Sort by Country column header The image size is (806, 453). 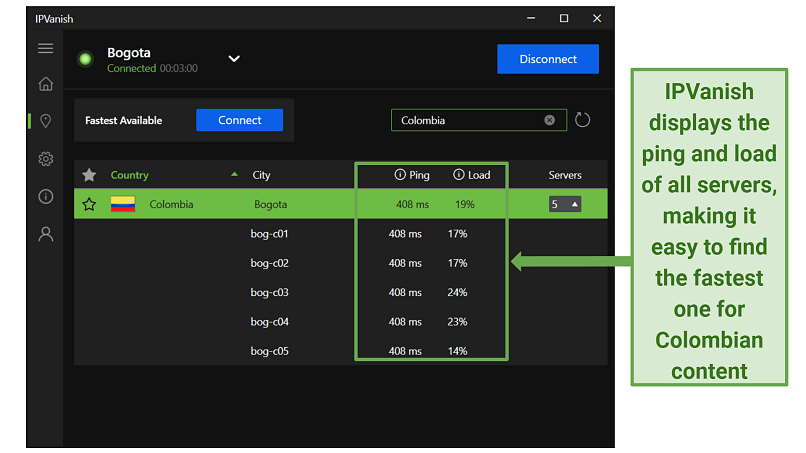(130, 175)
